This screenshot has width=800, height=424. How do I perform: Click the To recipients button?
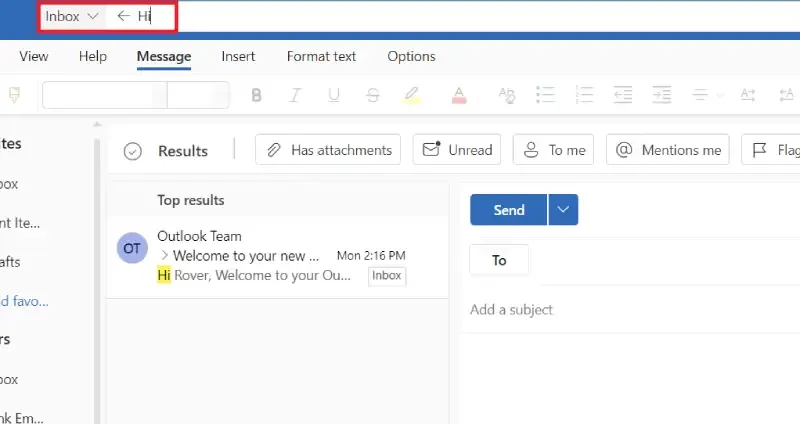pyautogui.click(x=499, y=260)
